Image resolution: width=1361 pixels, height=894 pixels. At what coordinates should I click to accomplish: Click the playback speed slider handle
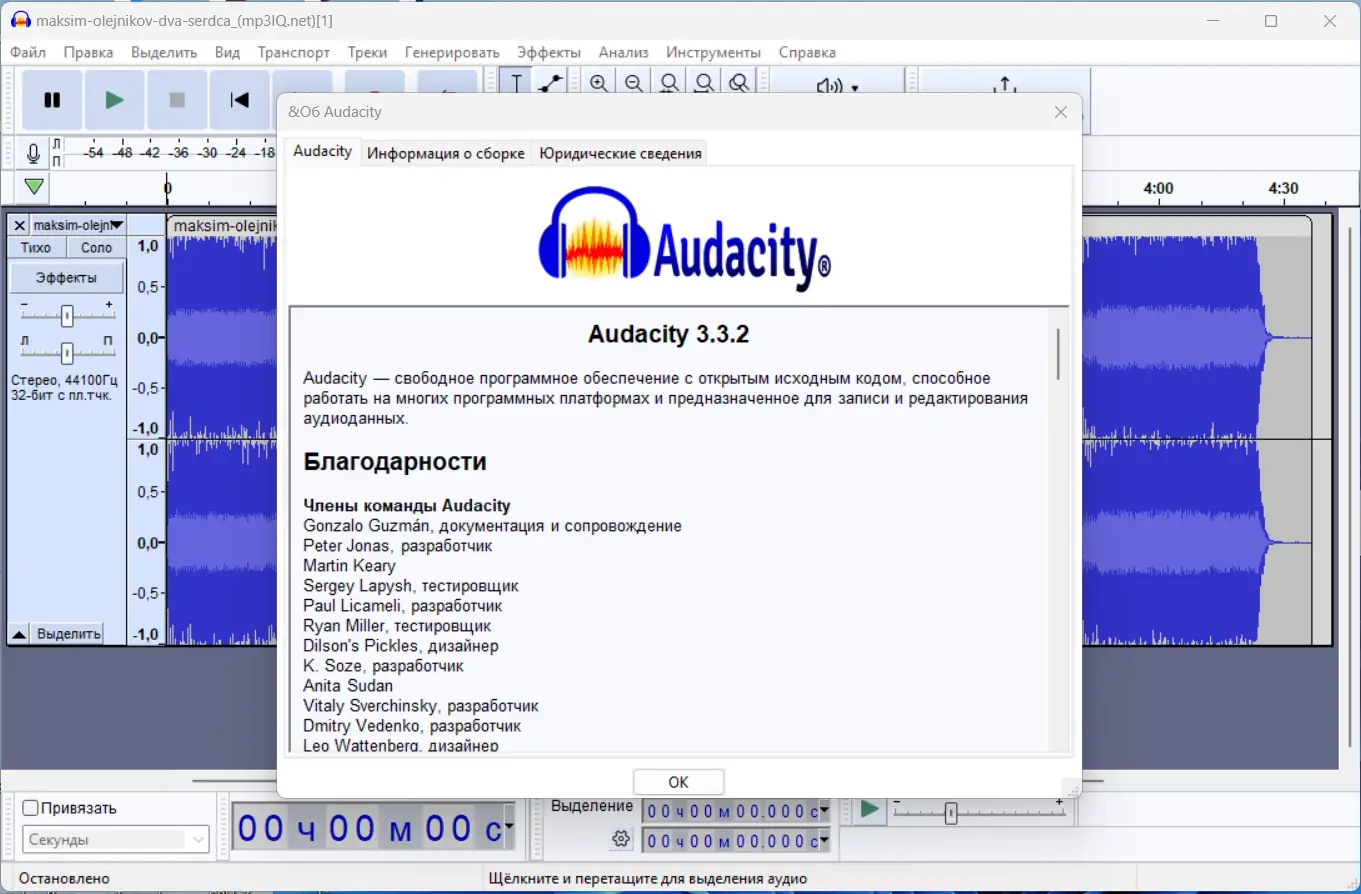coord(951,814)
